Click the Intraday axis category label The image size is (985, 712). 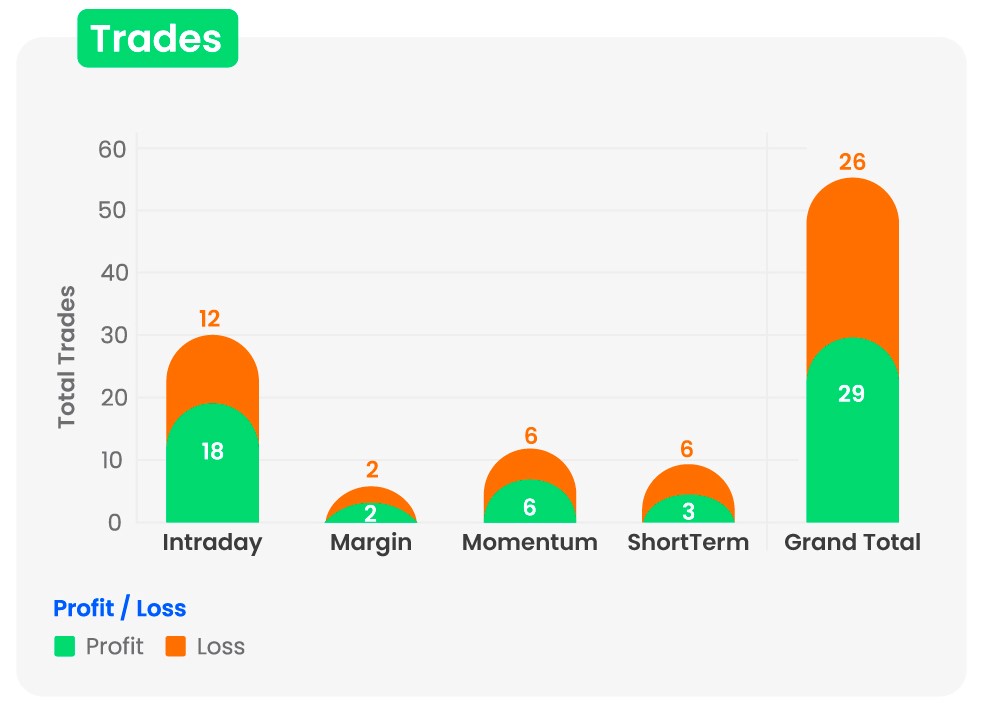[x=212, y=543]
